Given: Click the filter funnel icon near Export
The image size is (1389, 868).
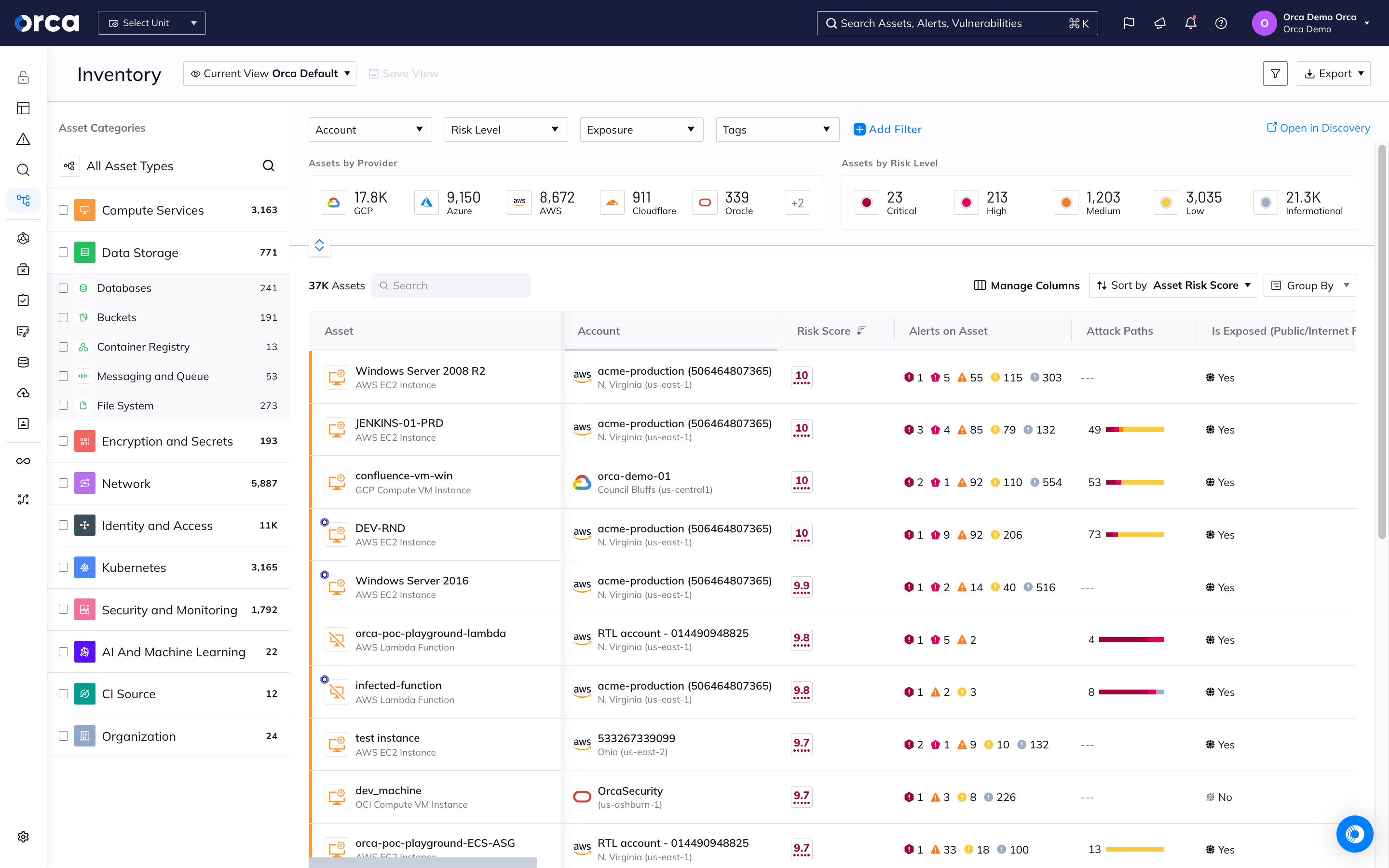Looking at the screenshot, I should click(x=1275, y=73).
